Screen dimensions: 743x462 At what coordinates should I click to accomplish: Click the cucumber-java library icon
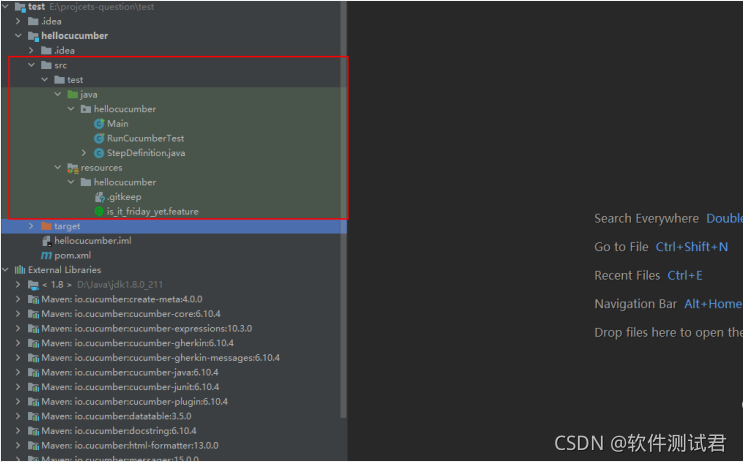tap(33, 373)
